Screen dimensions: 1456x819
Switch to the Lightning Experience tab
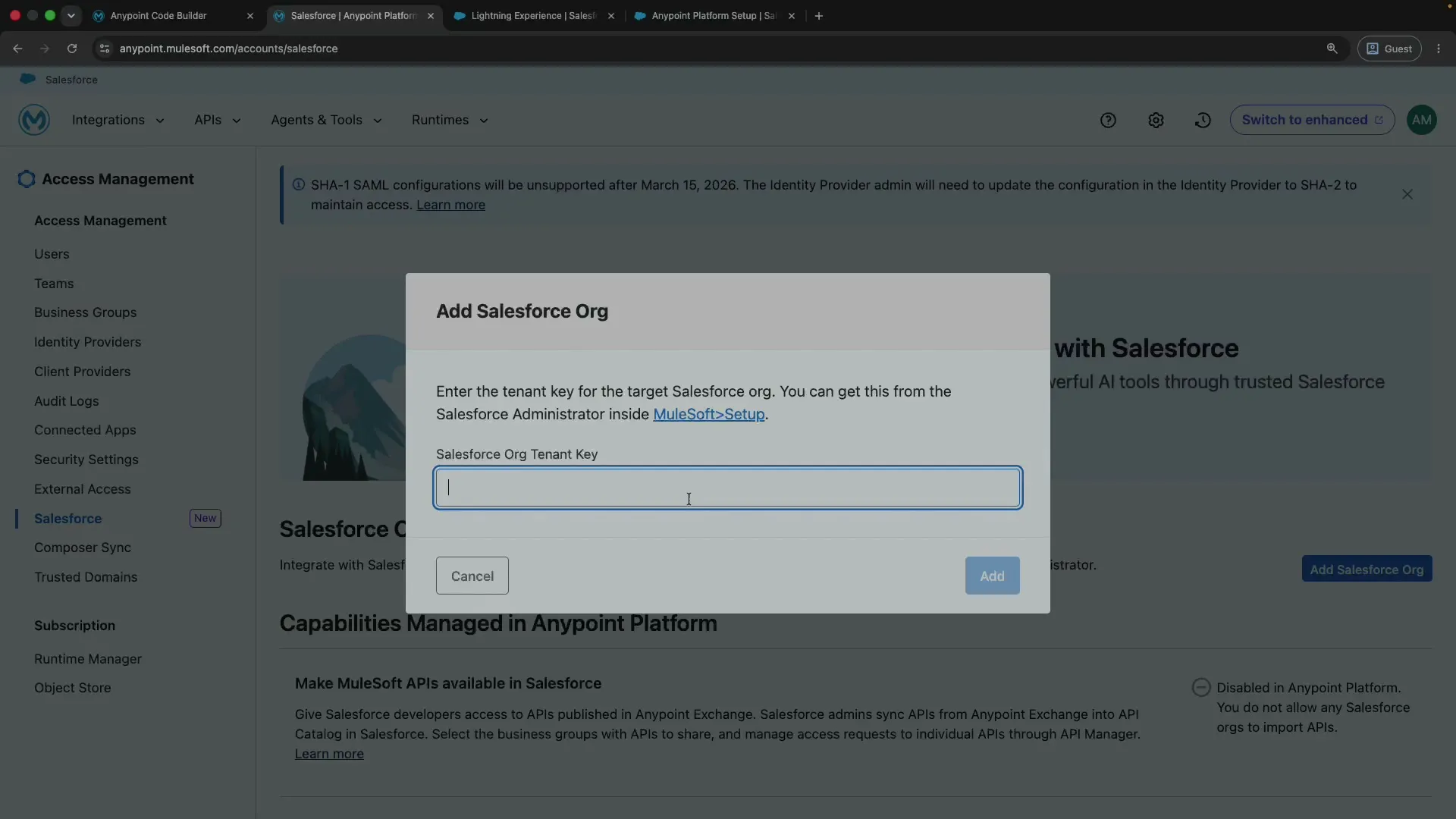click(x=534, y=16)
